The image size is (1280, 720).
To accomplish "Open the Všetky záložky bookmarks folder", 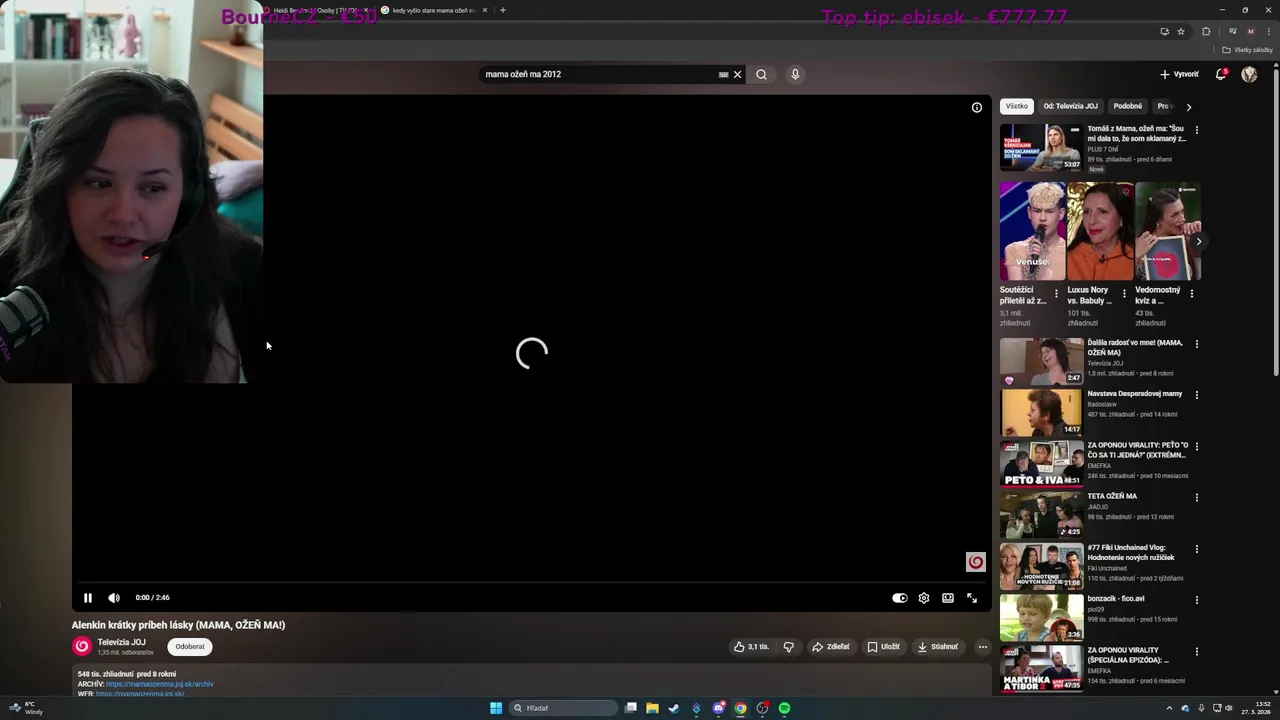I will (x=1247, y=50).
